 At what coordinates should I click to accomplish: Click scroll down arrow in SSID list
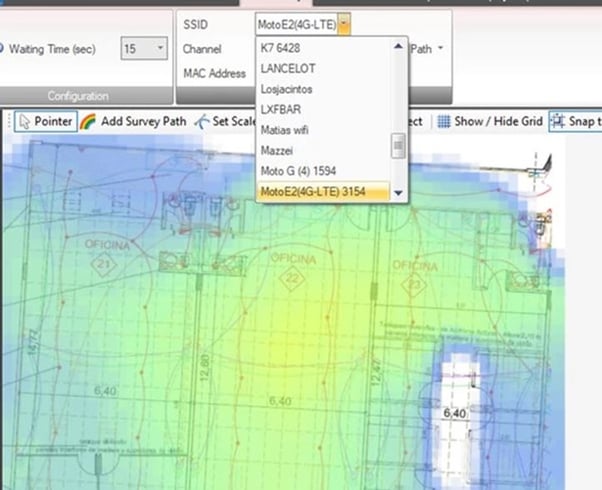click(398, 192)
